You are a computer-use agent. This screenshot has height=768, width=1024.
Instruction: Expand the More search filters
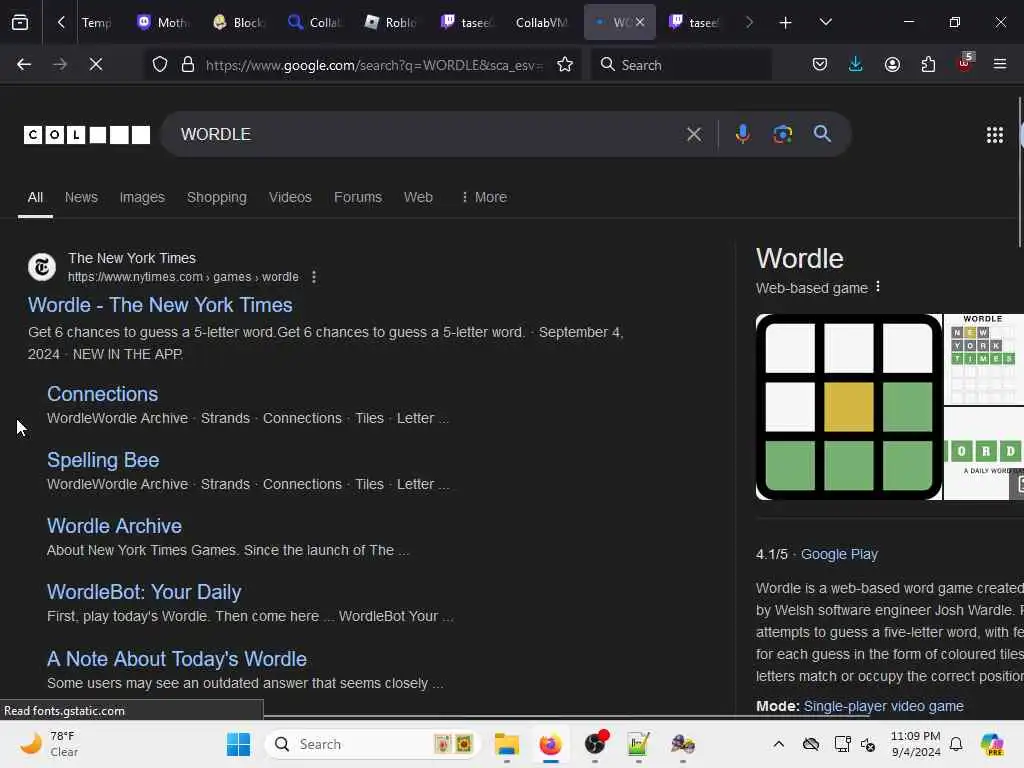pos(484,197)
